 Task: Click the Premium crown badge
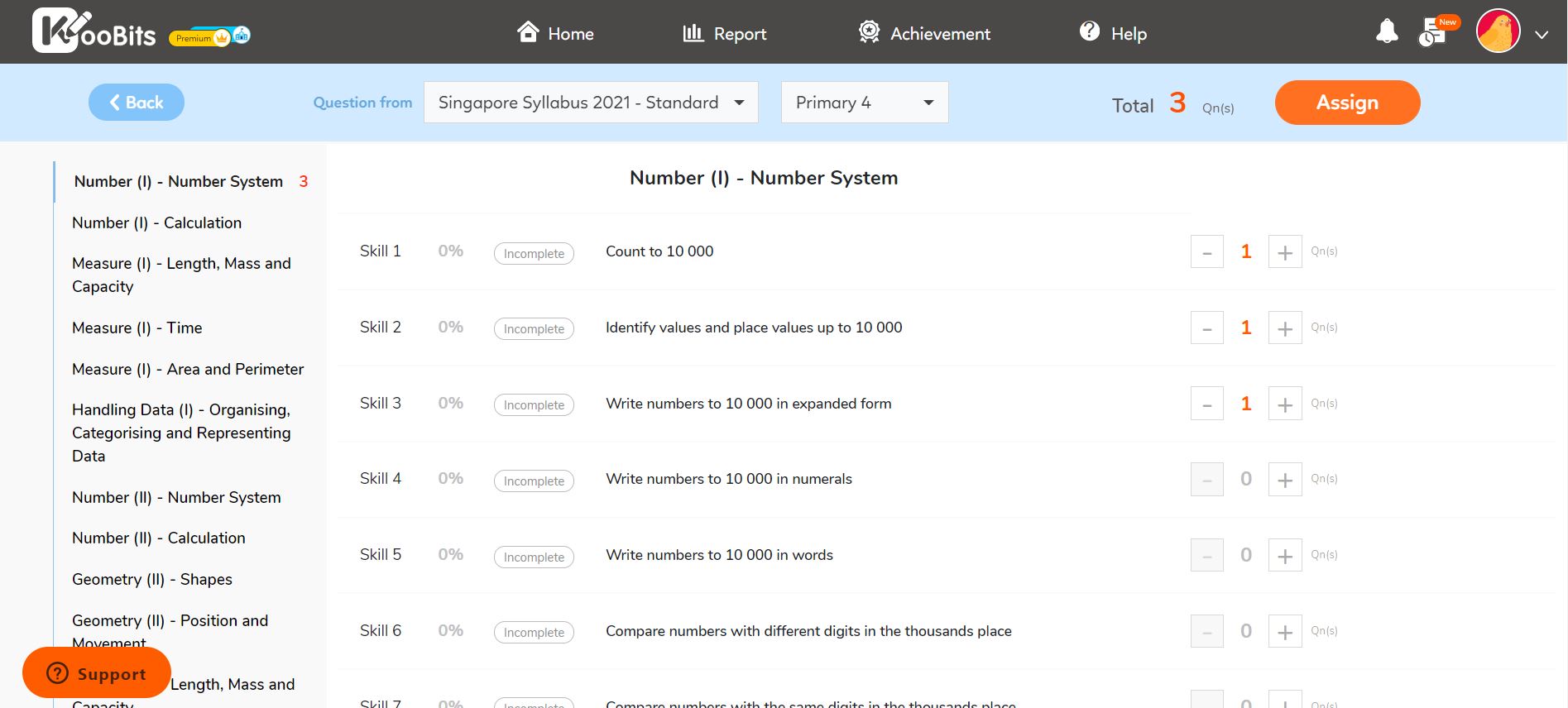(199, 38)
